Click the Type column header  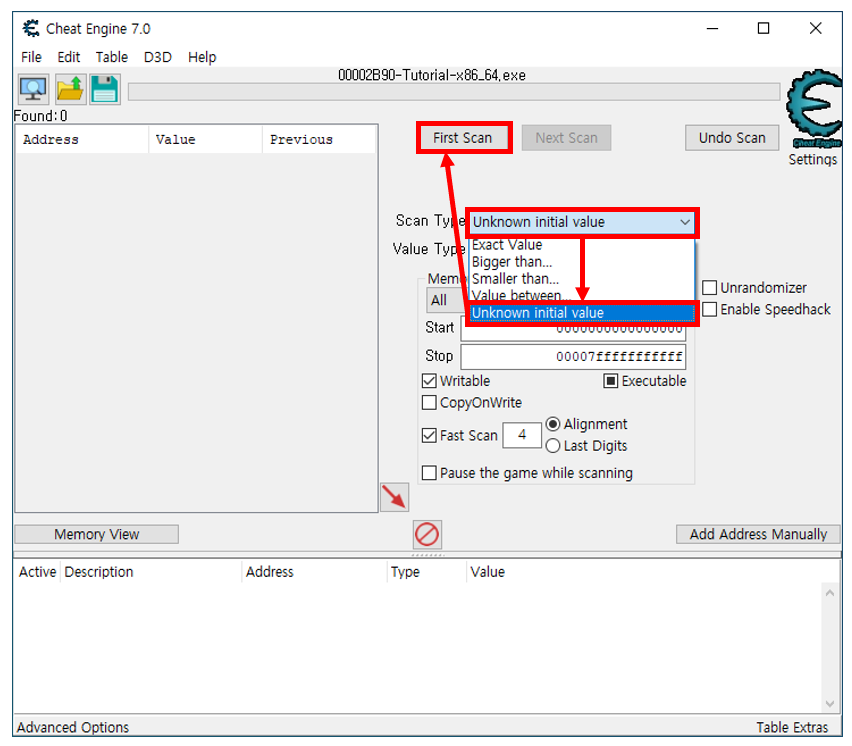point(426,572)
